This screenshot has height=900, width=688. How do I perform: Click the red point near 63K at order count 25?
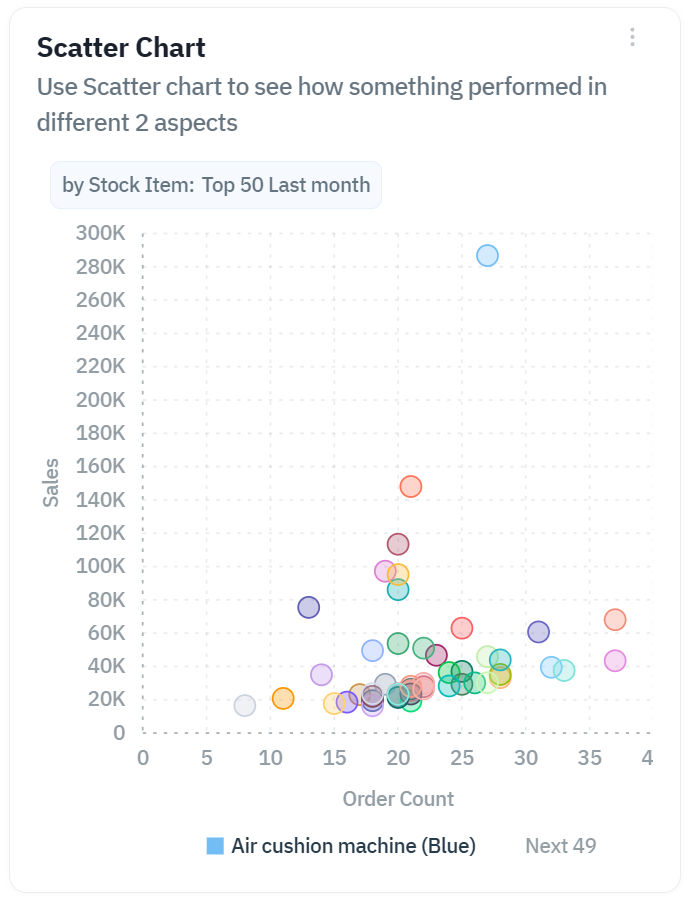[x=461, y=628]
